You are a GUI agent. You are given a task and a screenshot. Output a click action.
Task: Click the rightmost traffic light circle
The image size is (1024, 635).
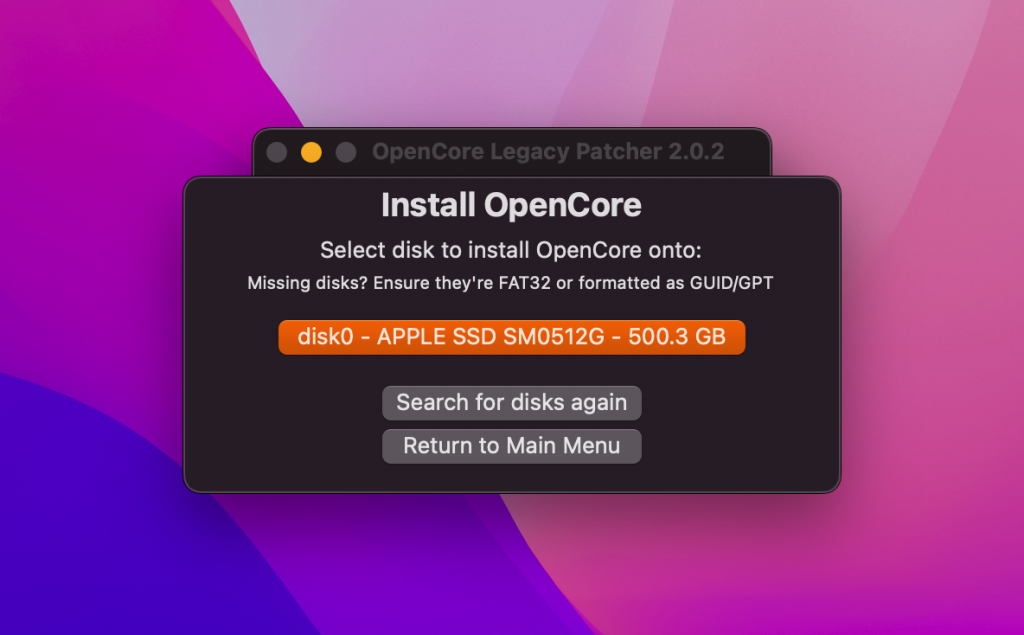pyautogui.click(x=345, y=152)
